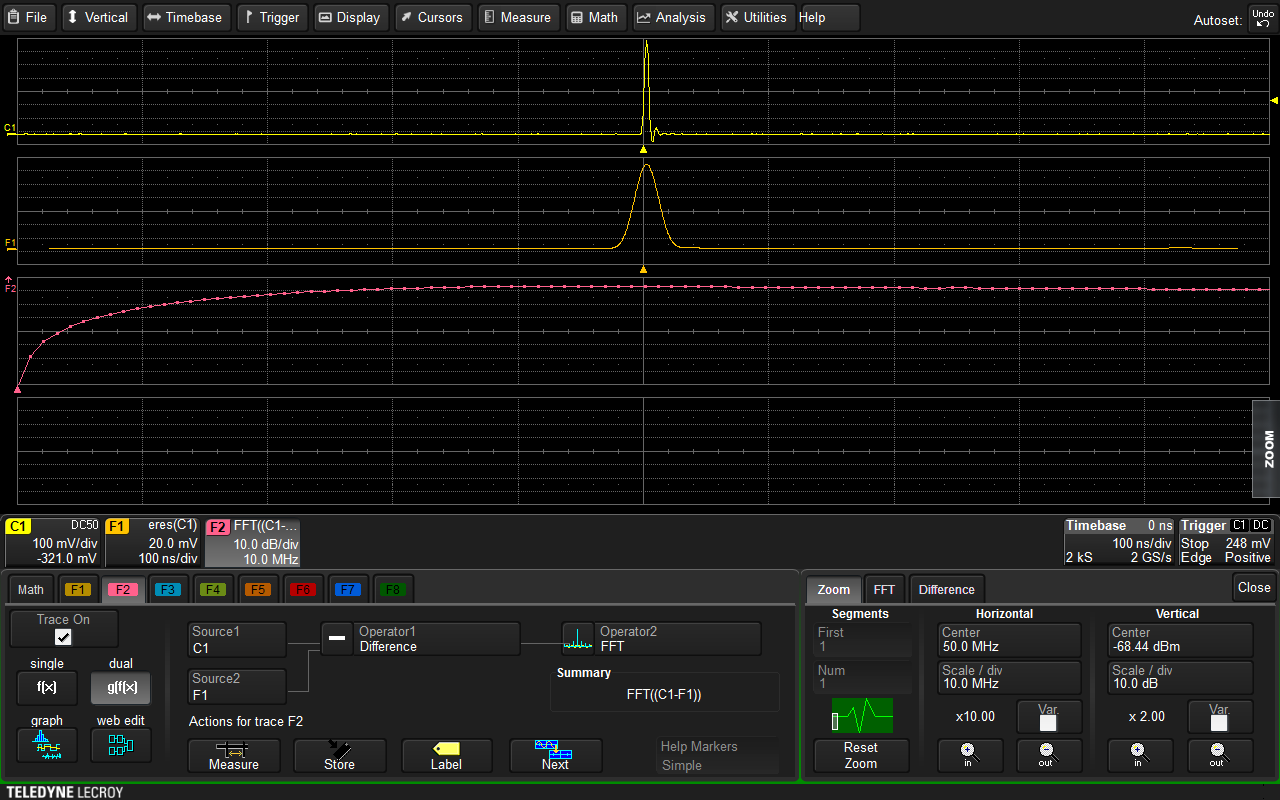Edit the Segments Num field
Viewport: 1280px width, 800px height.
pyautogui.click(x=863, y=678)
